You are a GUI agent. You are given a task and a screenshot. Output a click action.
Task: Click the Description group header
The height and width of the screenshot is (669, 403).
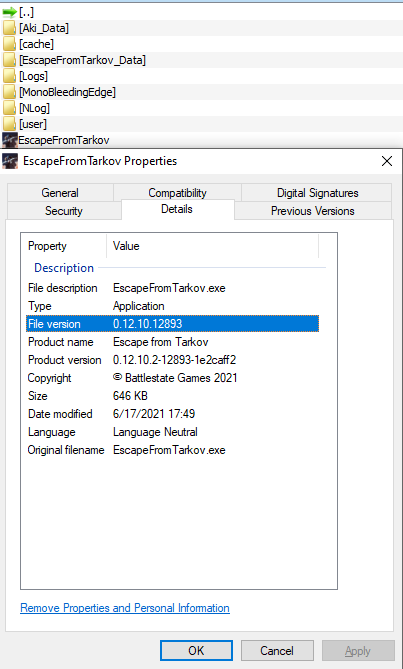coord(64,268)
